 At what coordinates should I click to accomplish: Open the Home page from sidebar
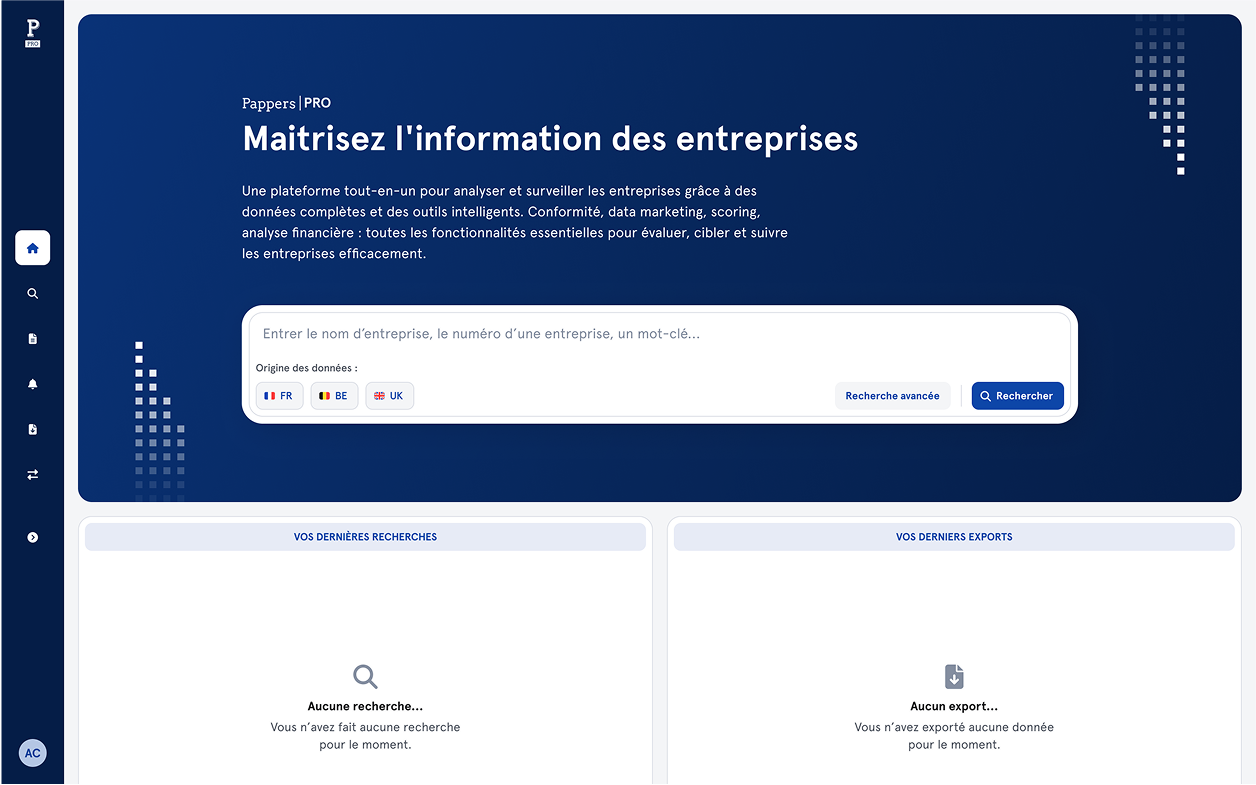tap(33, 248)
